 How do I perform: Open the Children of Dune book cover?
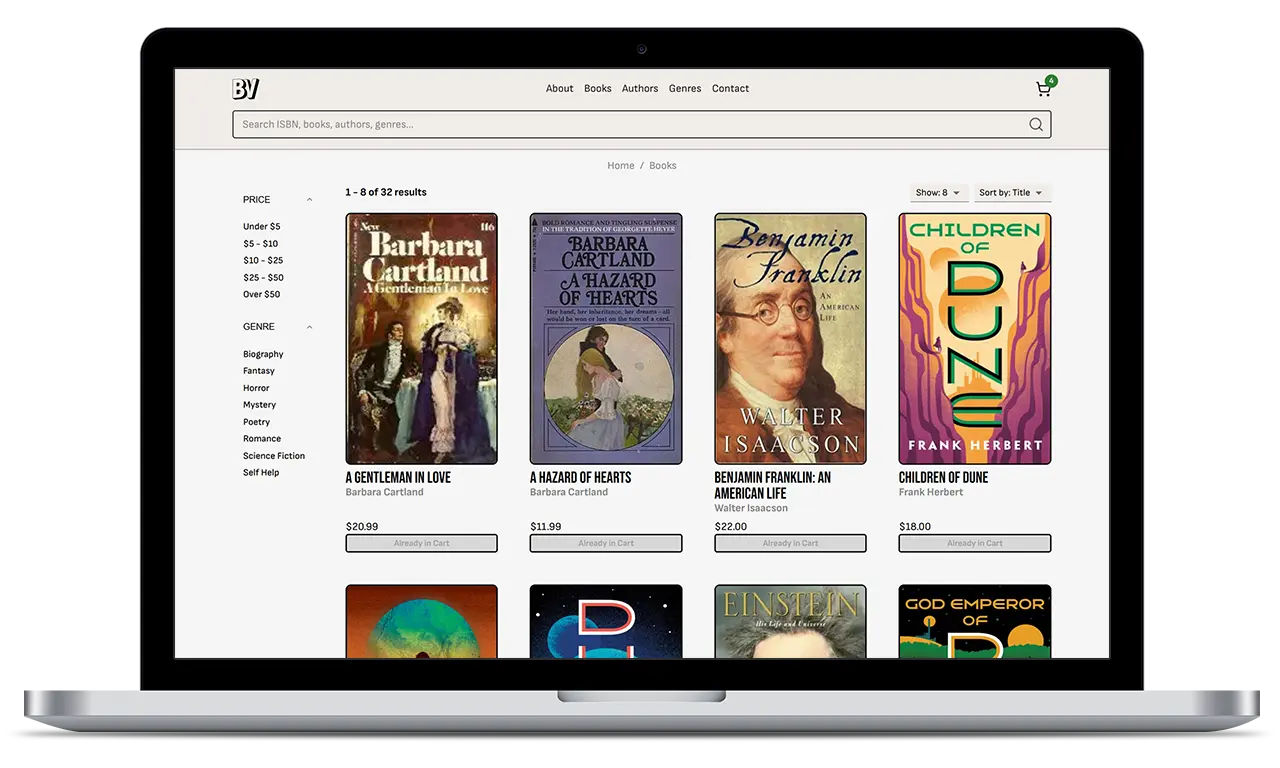(975, 339)
